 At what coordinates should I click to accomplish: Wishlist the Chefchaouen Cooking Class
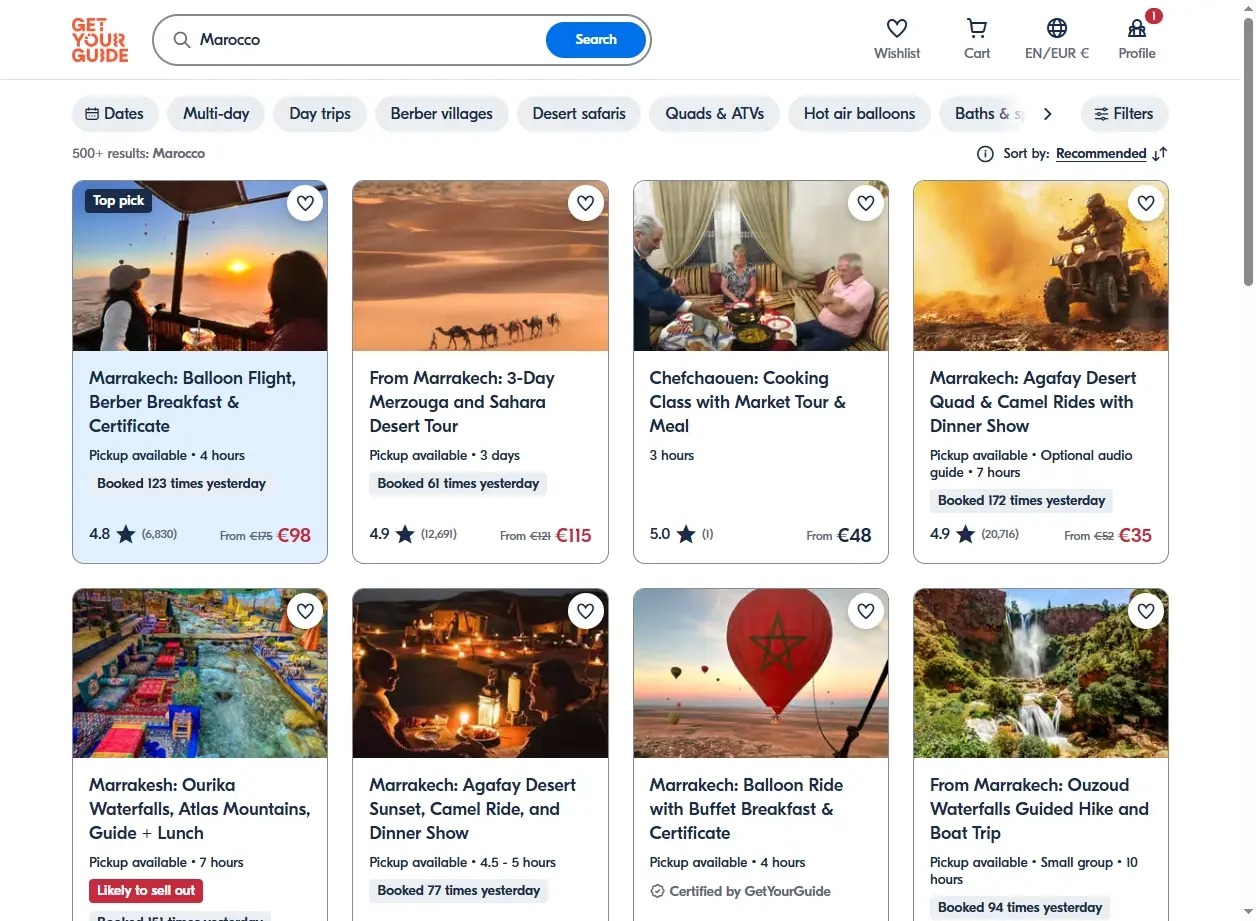pyautogui.click(x=866, y=203)
